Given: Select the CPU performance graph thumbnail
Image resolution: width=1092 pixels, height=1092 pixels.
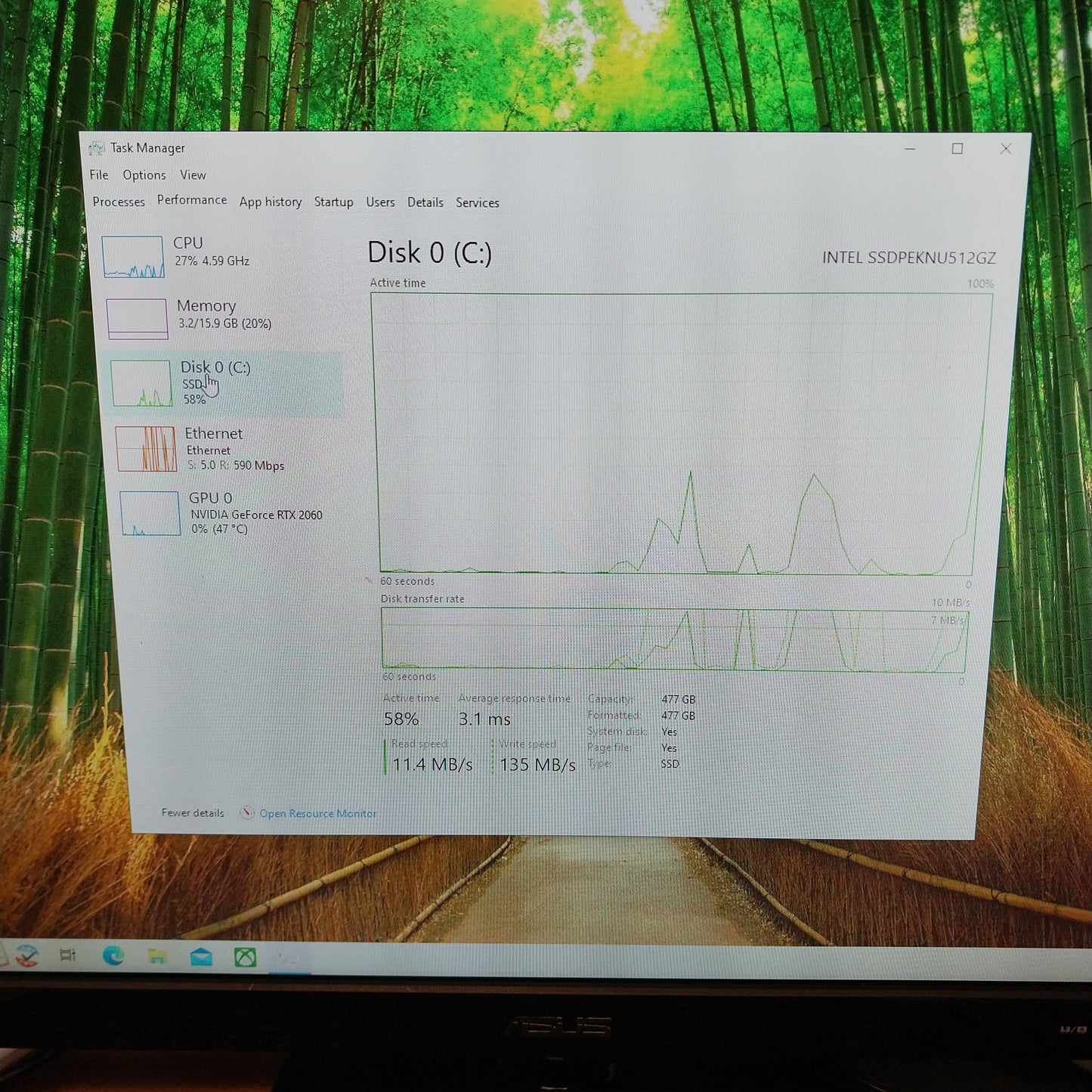Looking at the screenshot, I should pyautogui.click(x=133, y=257).
